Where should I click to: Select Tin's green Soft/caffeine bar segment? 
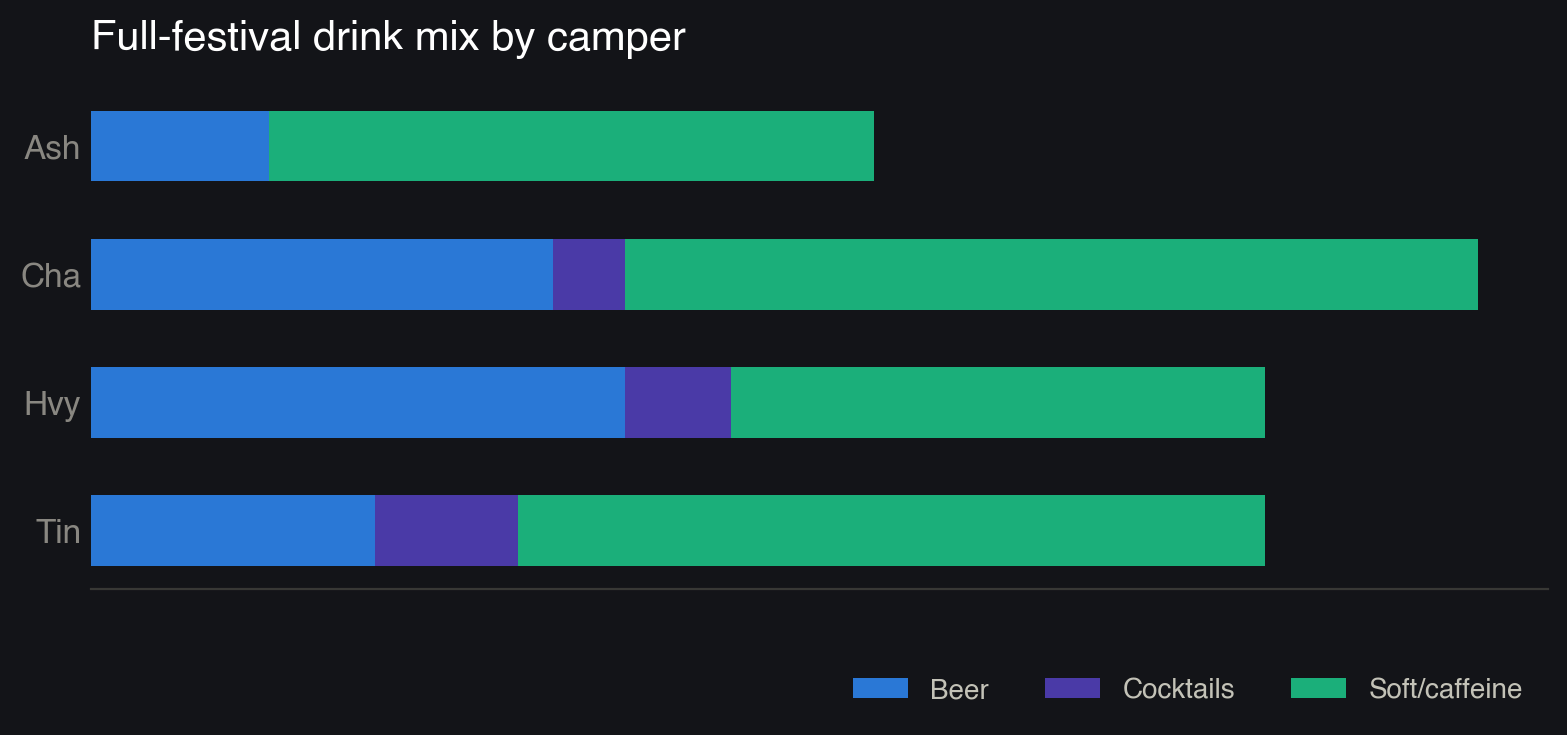pos(891,530)
